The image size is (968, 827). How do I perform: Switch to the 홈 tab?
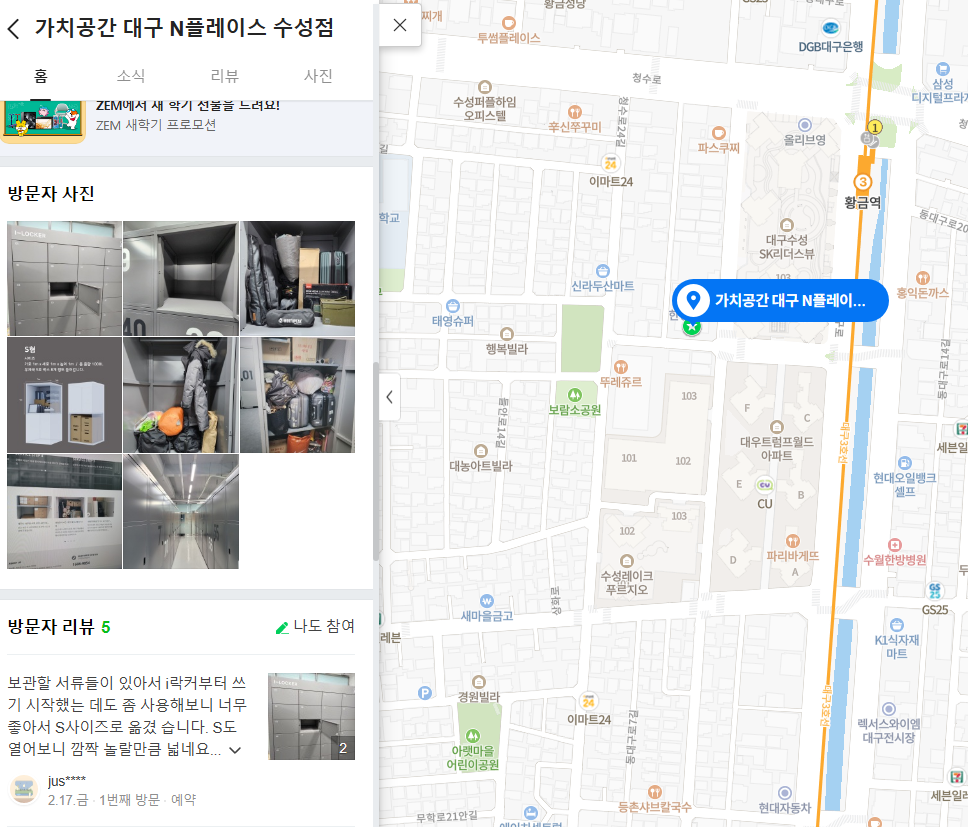[x=40, y=76]
